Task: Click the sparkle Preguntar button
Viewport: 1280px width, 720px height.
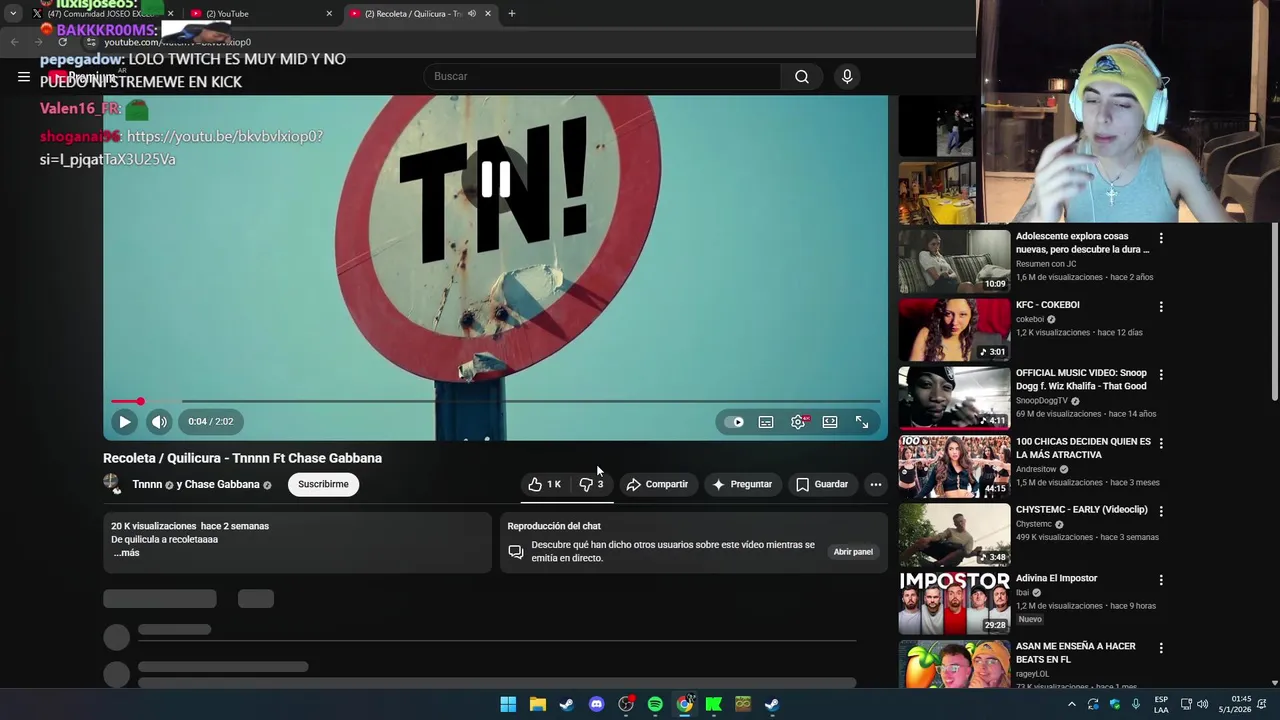Action: (742, 484)
